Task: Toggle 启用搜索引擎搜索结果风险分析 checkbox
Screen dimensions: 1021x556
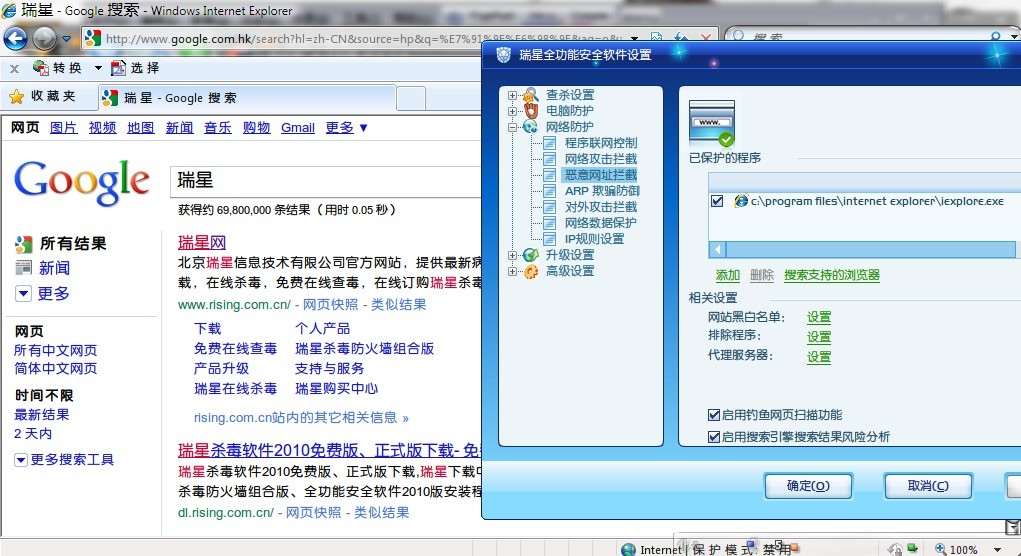Action: coord(714,437)
